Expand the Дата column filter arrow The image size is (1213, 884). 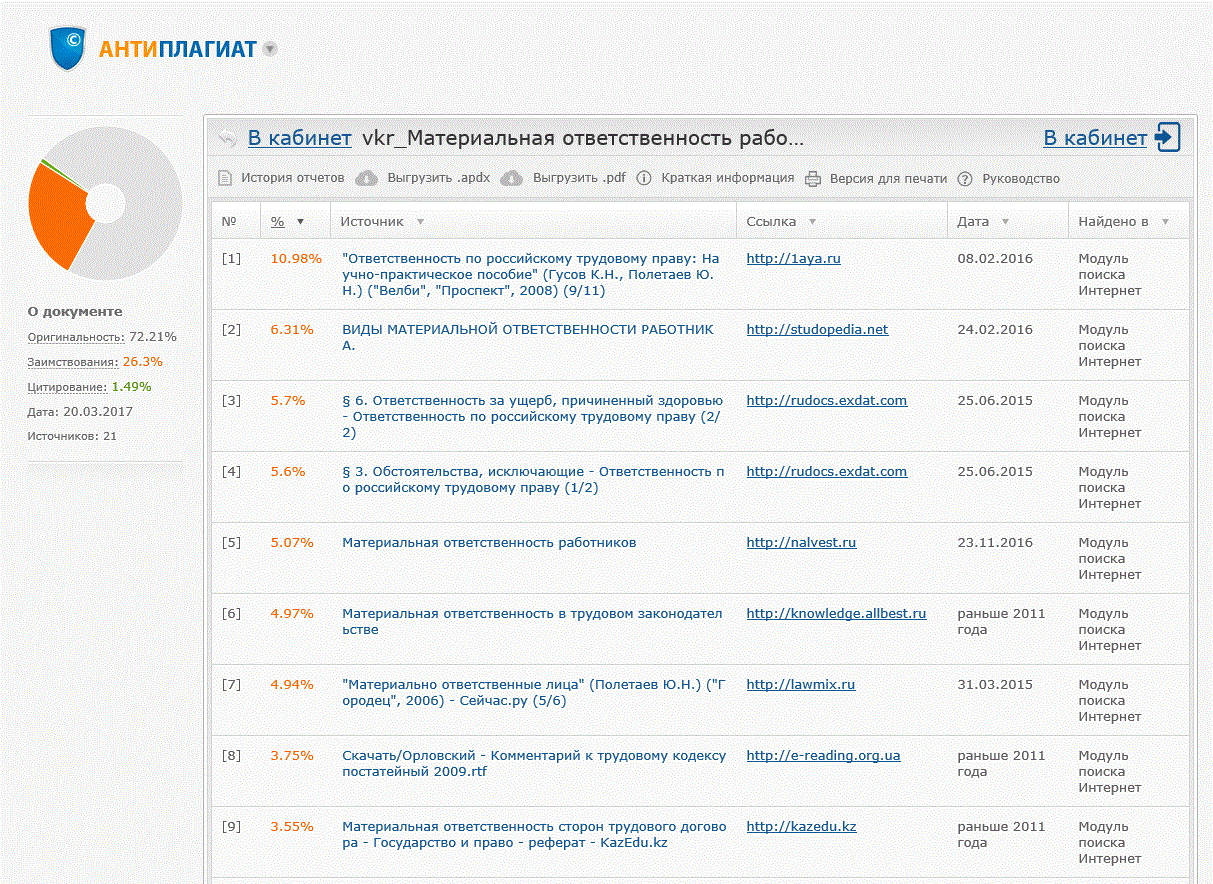pos(1005,222)
